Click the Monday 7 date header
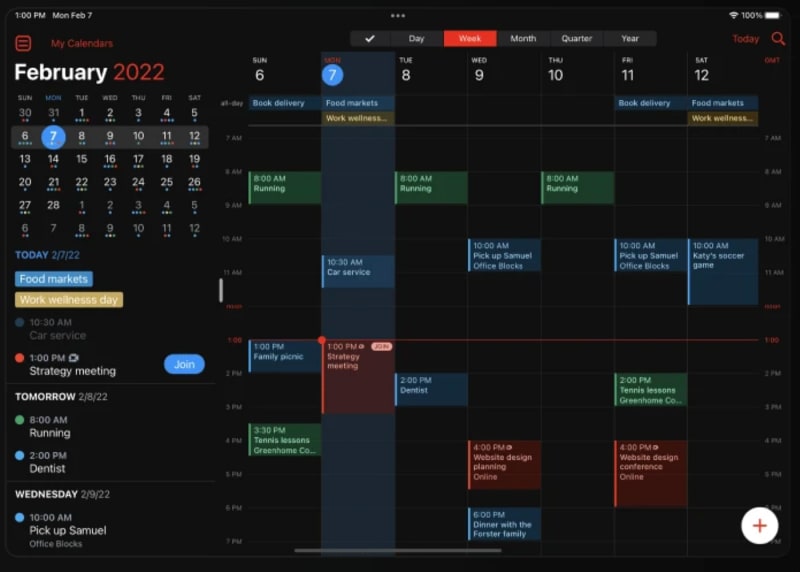The height and width of the screenshot is (572, 800). [333, 76]
